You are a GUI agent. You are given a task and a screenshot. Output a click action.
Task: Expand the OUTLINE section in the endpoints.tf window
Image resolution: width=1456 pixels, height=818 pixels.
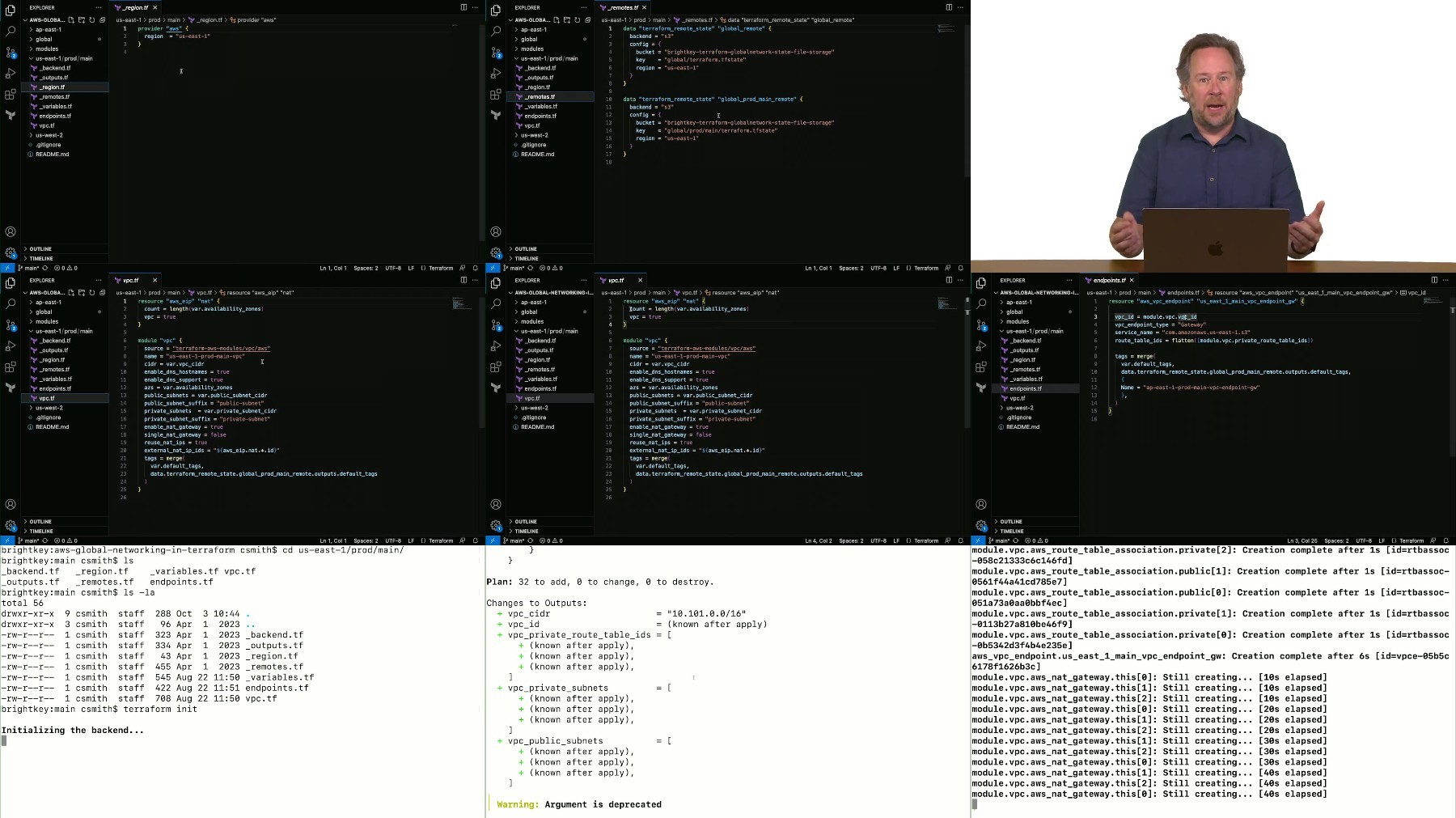(x=1011, y=522)
